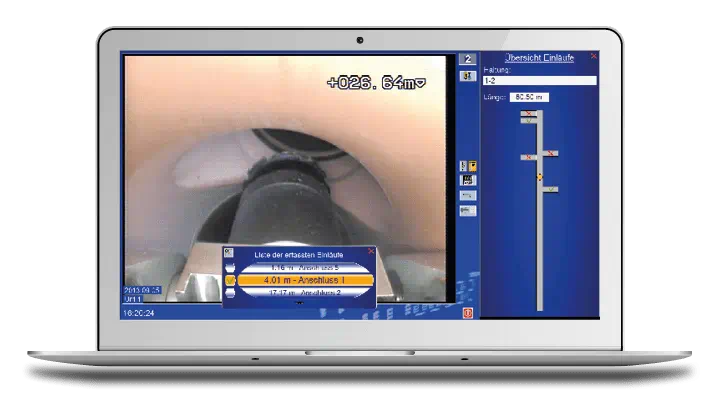
Task: Click the Haltung input field showing 1-2
Action: click(x=540, y=81)
